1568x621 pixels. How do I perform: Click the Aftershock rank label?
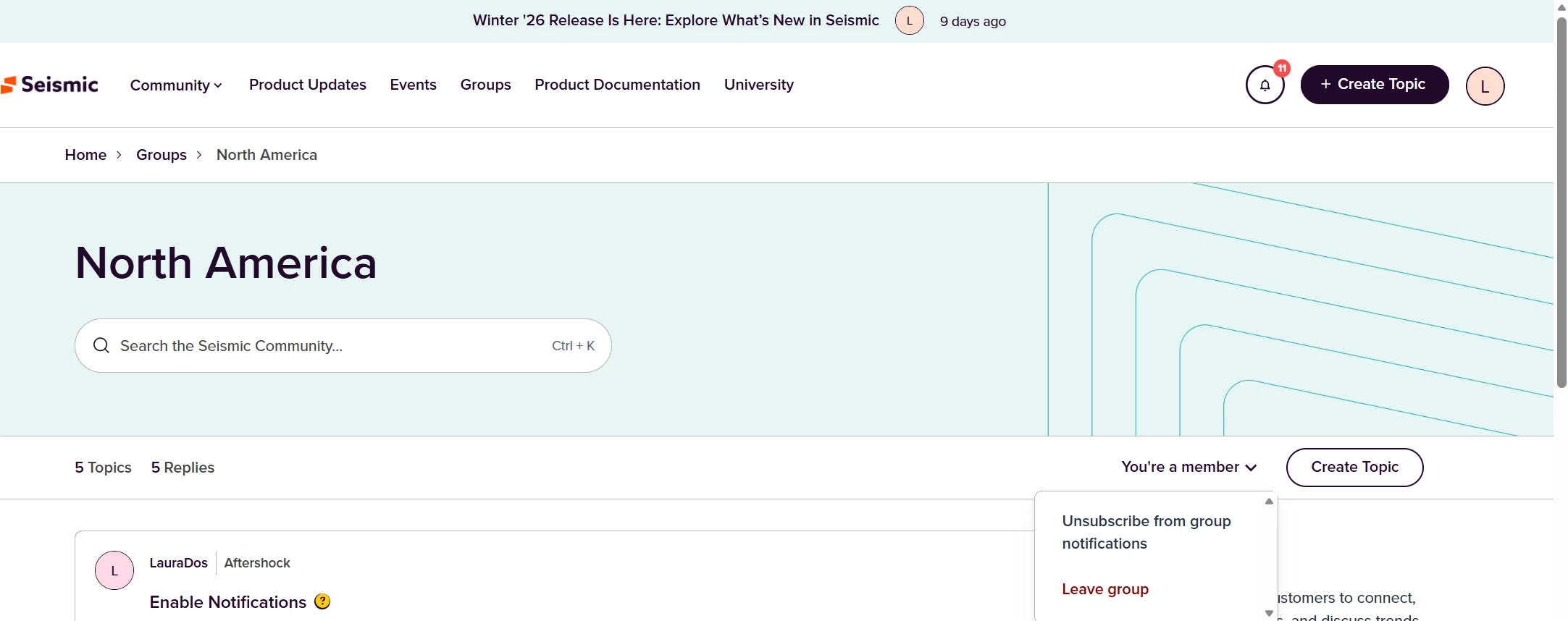257,562
